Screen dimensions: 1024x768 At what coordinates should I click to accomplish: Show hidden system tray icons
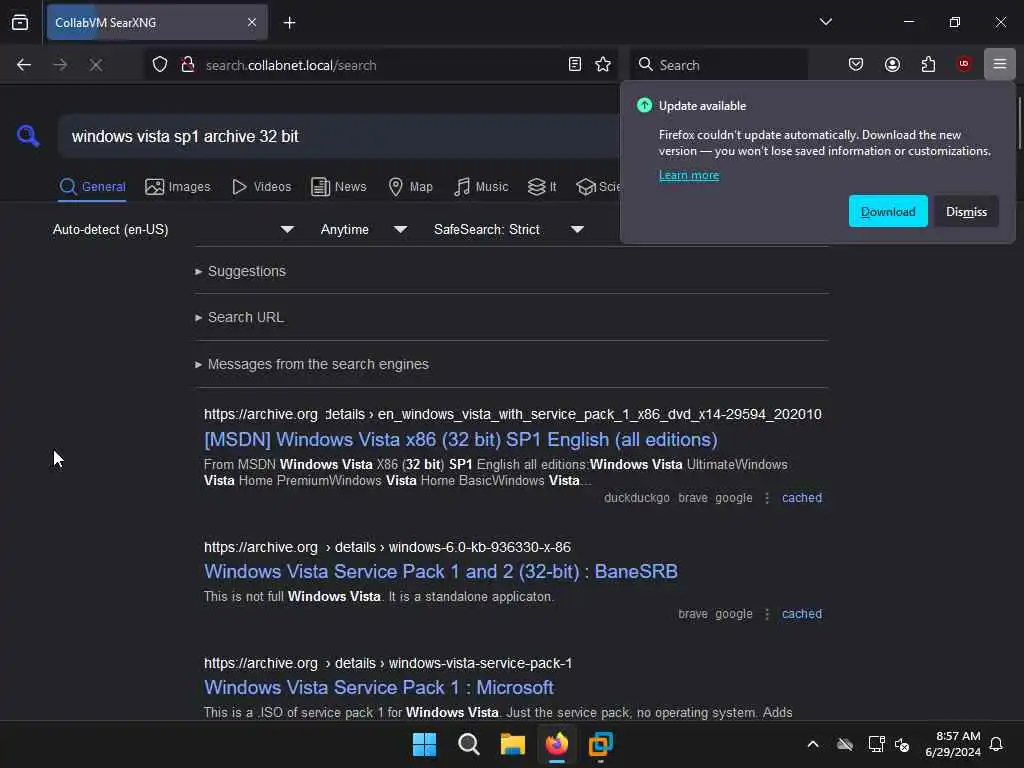pos(812,744)
